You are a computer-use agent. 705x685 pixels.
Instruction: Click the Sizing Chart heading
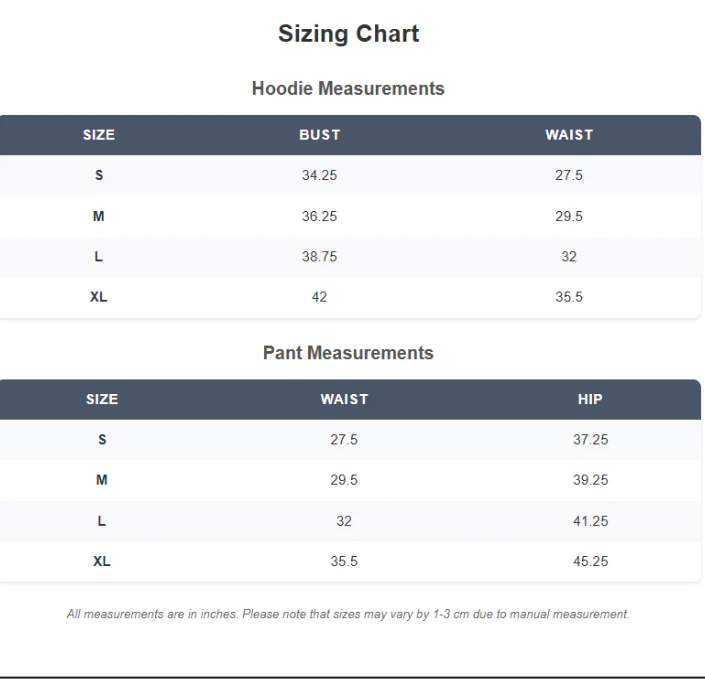tap(348, 34)
